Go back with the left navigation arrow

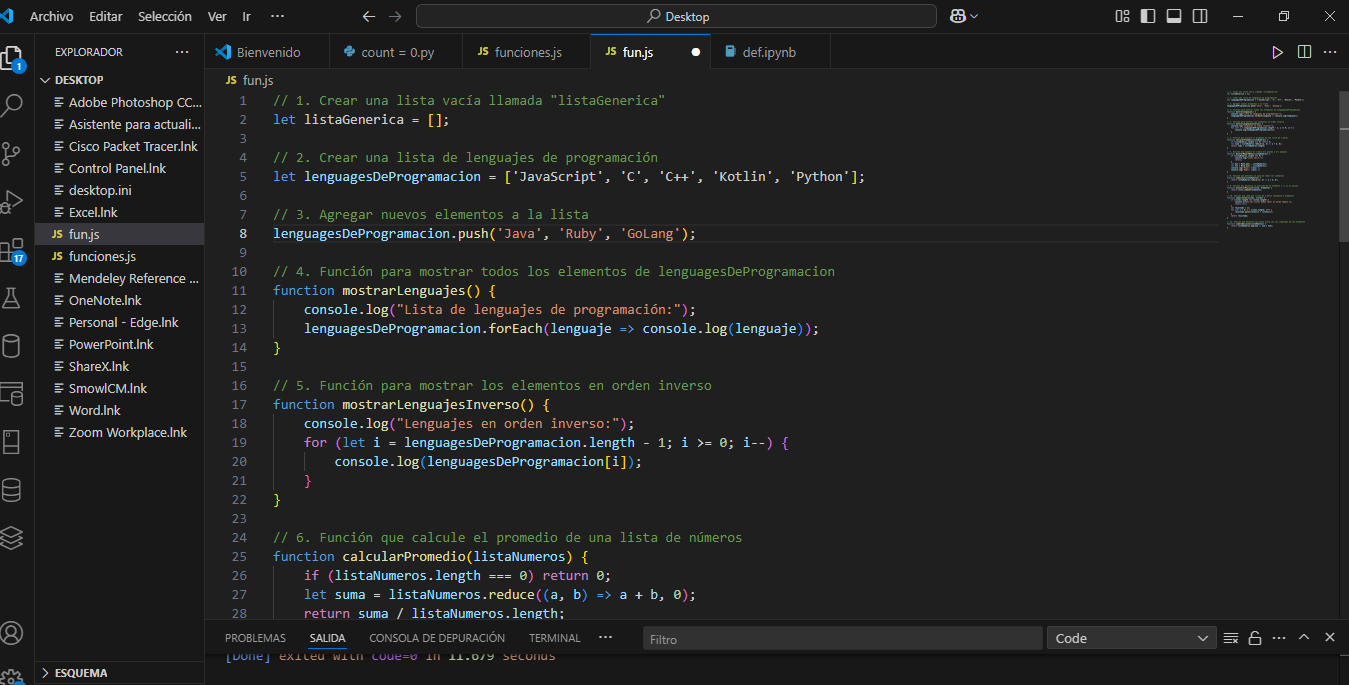tap(369, 16)
